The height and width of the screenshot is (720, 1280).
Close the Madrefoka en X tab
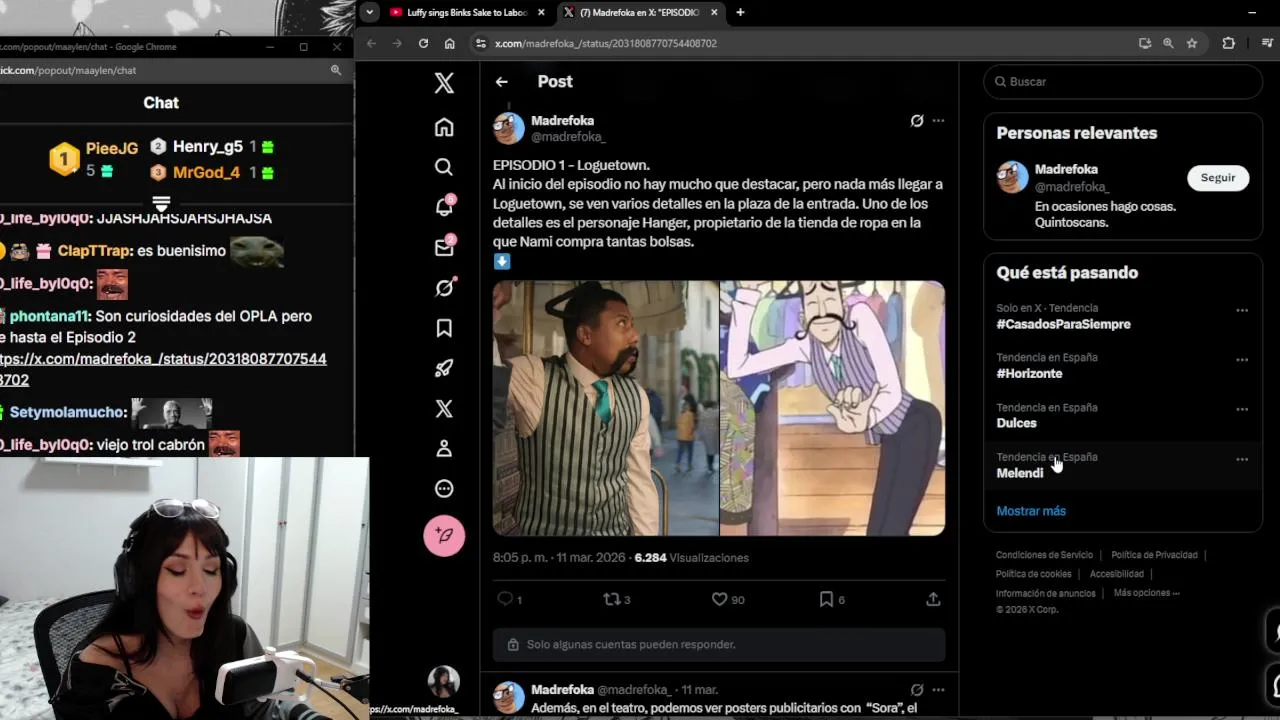(x=714, y=12)
